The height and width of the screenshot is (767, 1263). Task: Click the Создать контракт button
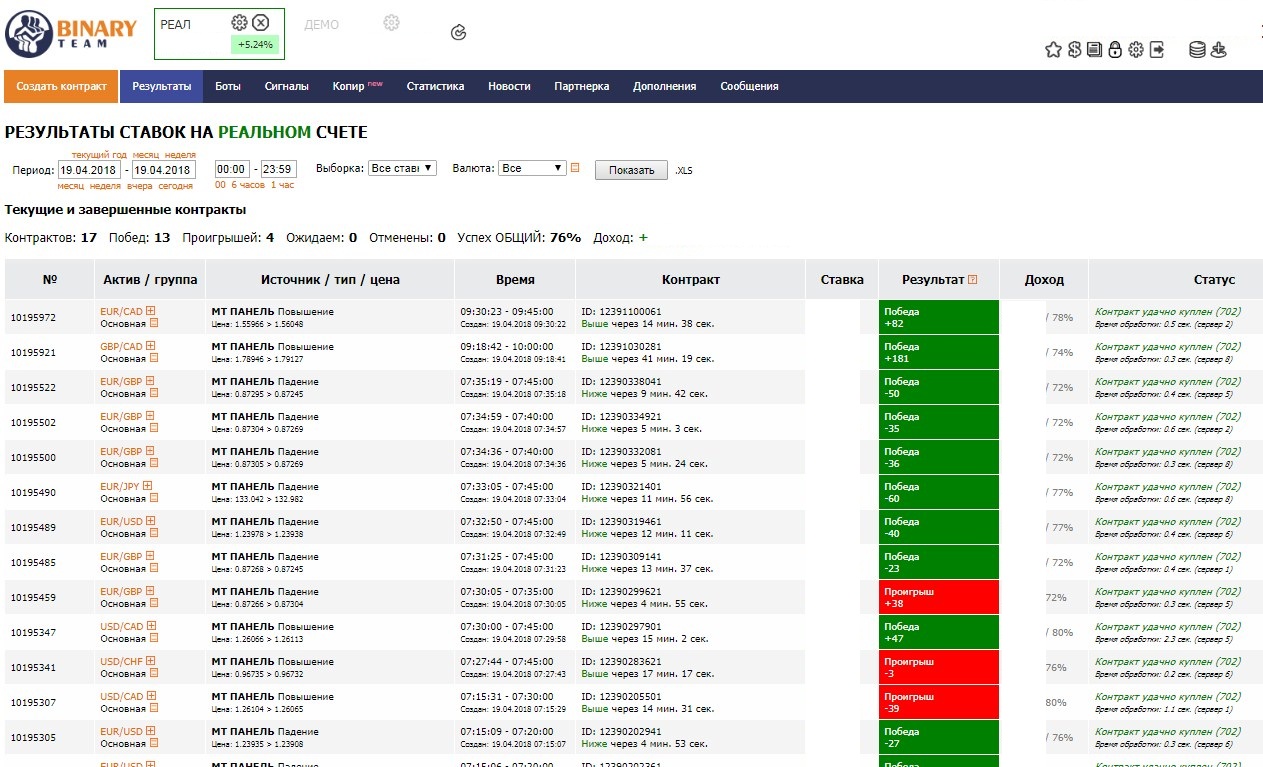coord(61,87)
